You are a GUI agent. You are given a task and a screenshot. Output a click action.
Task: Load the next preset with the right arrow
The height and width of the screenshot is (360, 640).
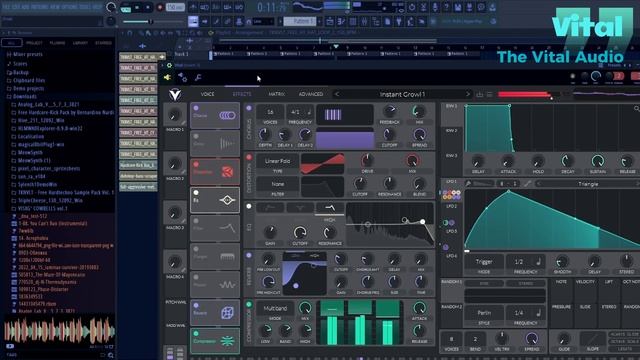click(x=468, y=94)
